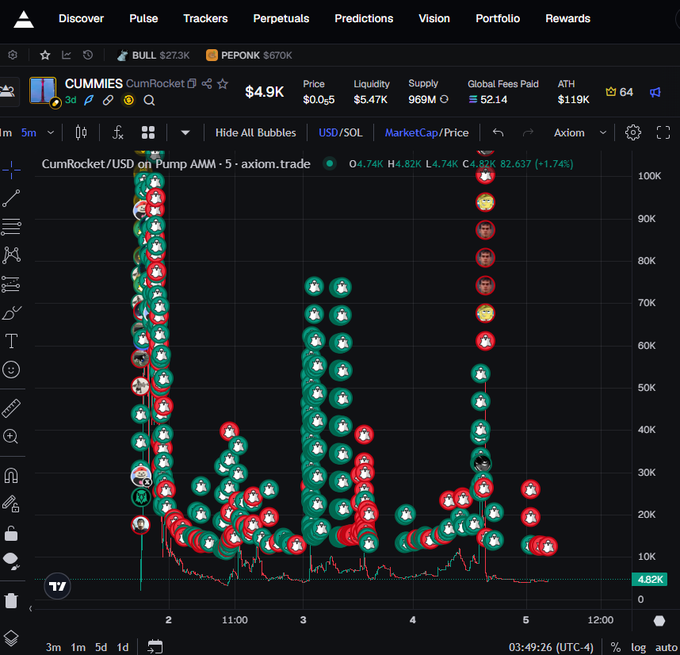
Task: Open Perpetuals section
Action: point(281,19)
